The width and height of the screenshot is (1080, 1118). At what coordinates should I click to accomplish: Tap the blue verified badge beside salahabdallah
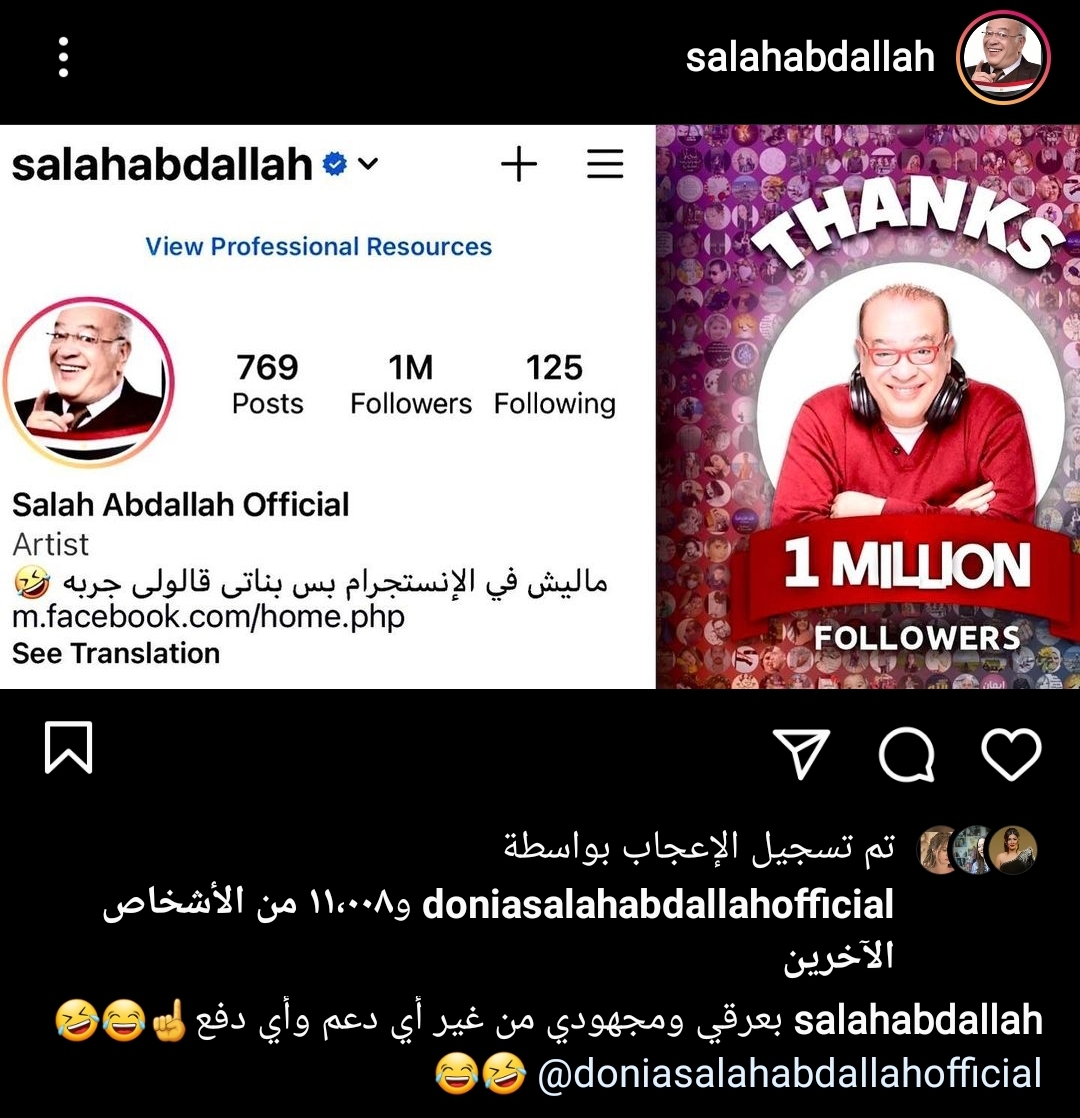pyautogui.click(x=334, y=164)
